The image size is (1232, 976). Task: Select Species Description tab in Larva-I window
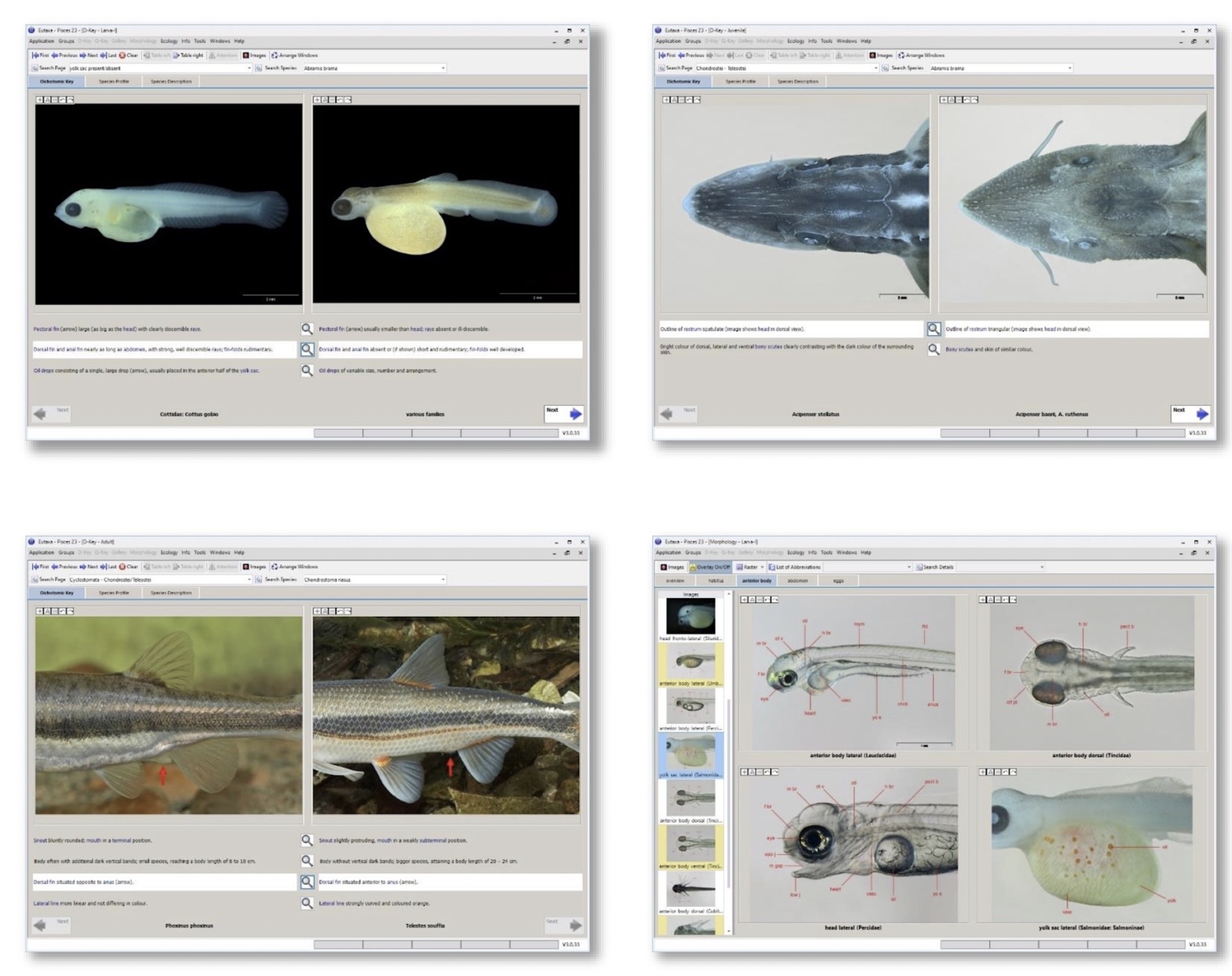pyautogui.click(x=171, y=81)
